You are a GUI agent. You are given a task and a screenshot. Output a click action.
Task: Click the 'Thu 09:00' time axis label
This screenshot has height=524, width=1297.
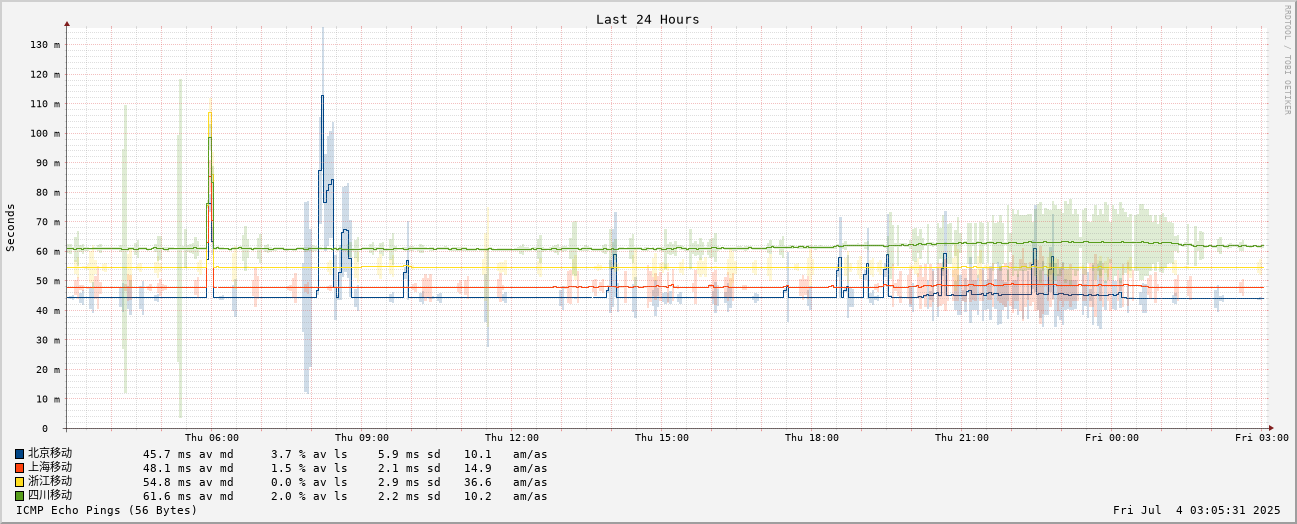(x=362, y=437)
